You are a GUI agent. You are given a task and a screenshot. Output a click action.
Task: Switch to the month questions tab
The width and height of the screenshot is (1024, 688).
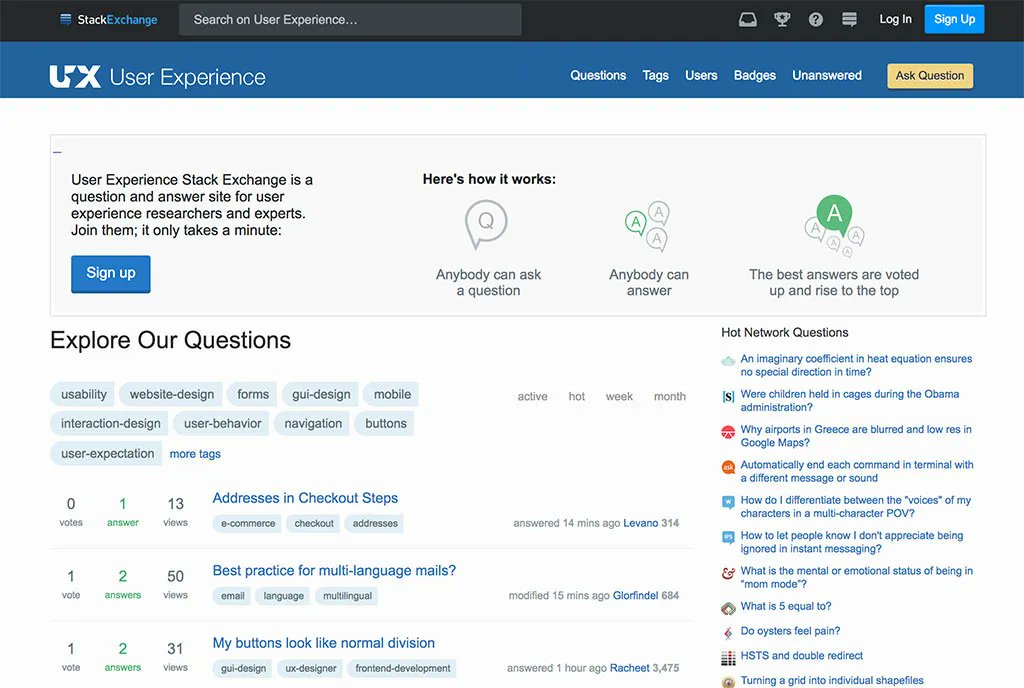click(670, 396)
